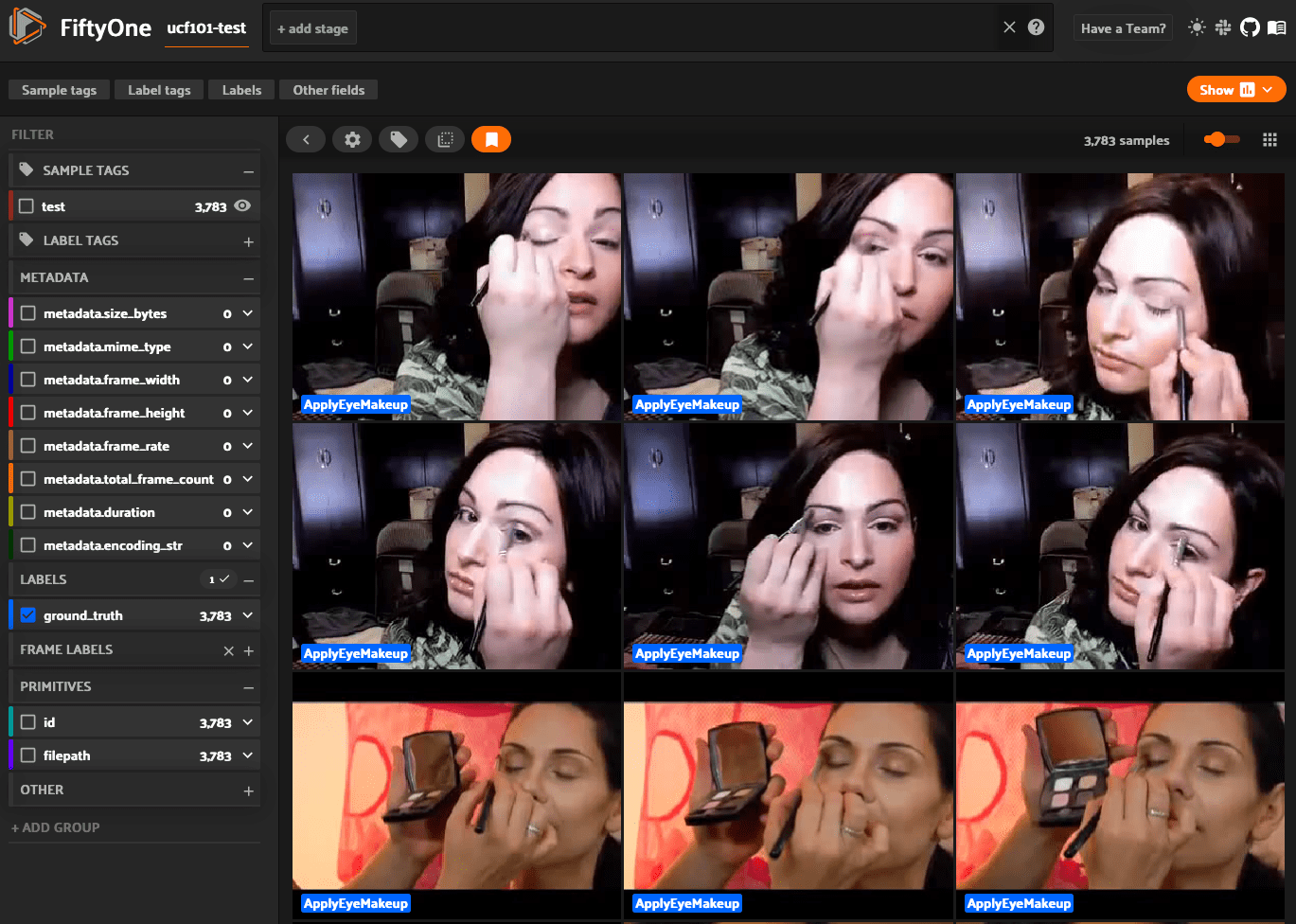Open the tag samples icon
Screen dimensions: 1296x924
(x=399, y=140)
